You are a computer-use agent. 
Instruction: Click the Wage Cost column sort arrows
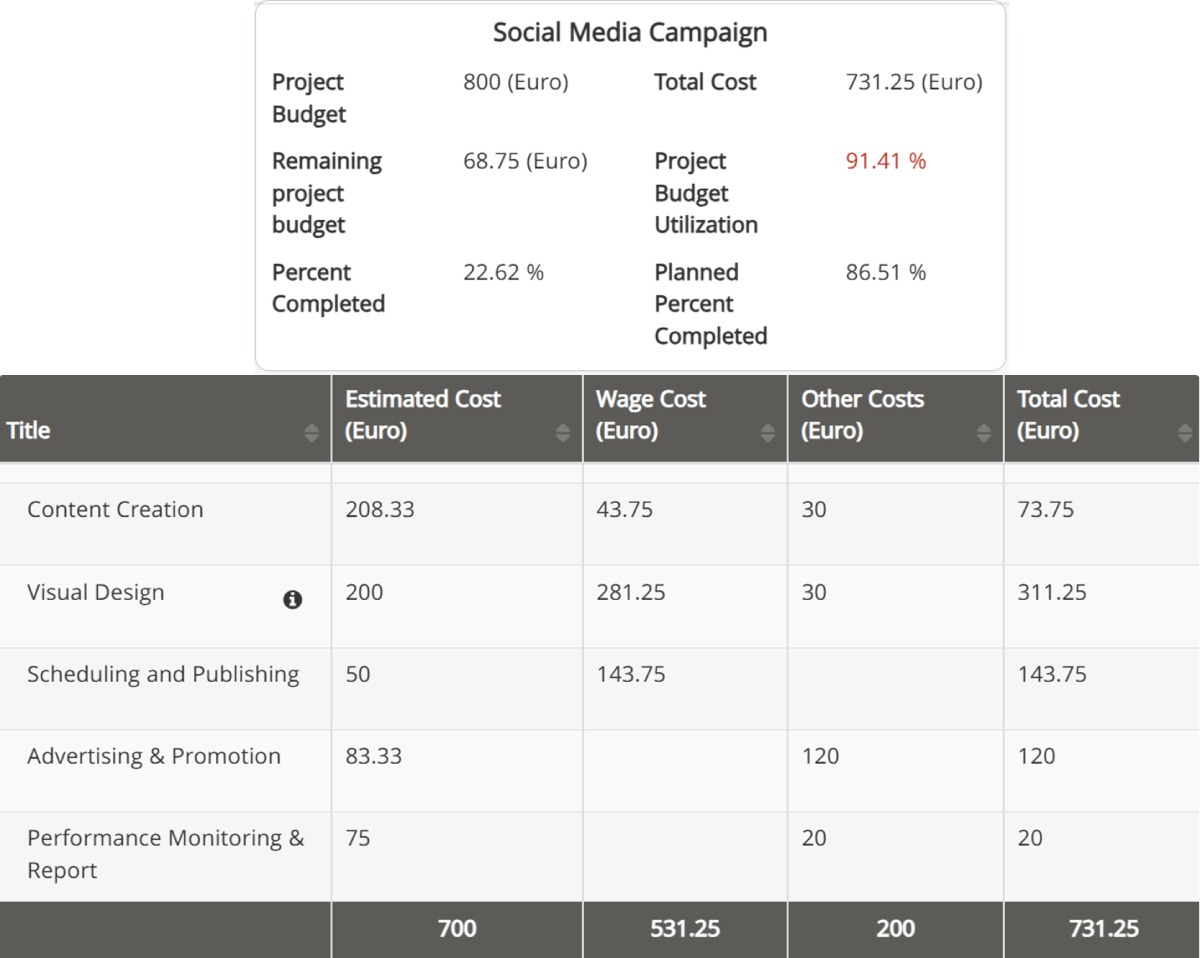pos(768,432)
